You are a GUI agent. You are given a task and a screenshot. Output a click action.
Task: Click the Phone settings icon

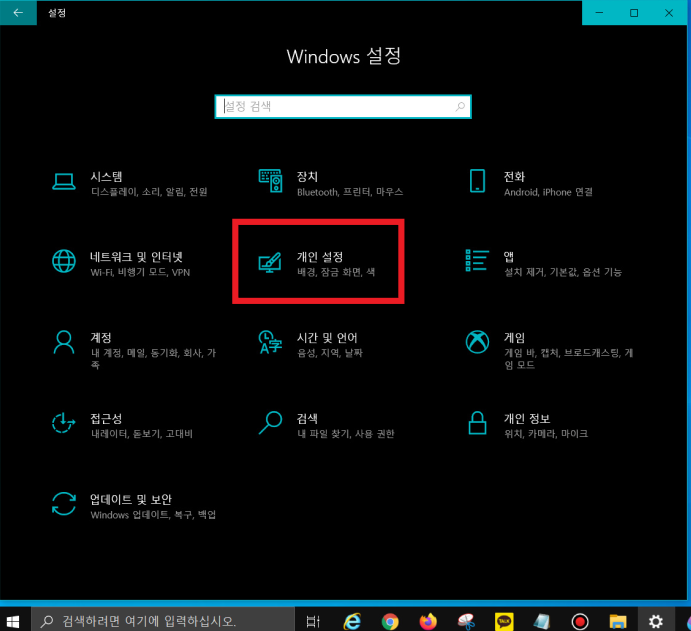[x=477, y=181]
